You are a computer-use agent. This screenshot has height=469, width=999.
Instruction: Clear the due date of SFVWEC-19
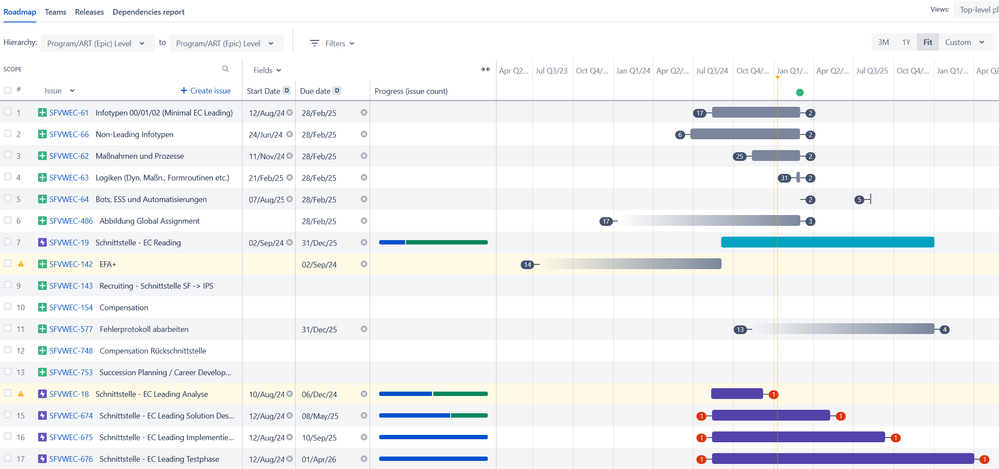tap(364, 242)
